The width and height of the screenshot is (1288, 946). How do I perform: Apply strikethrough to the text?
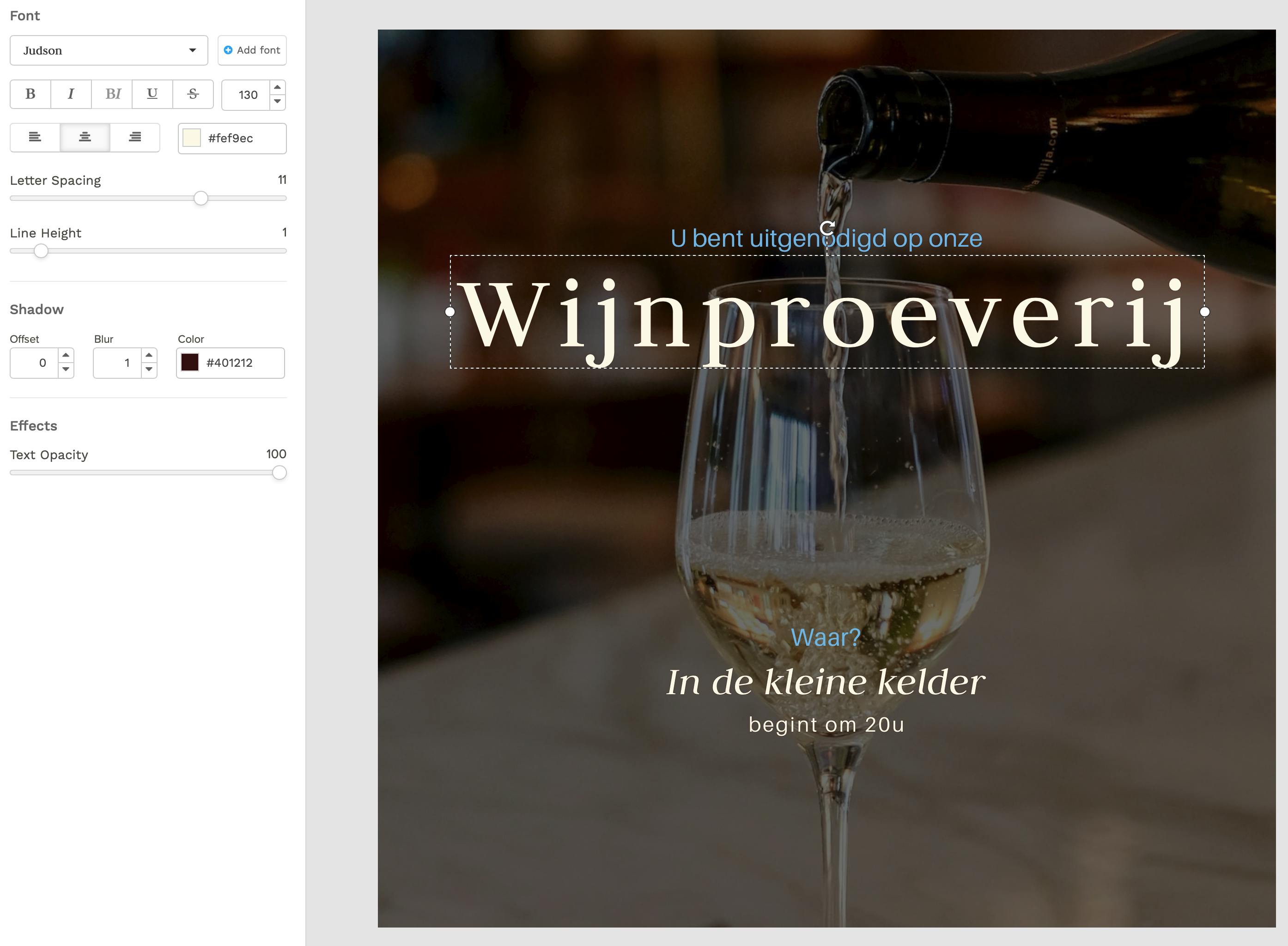193,94
